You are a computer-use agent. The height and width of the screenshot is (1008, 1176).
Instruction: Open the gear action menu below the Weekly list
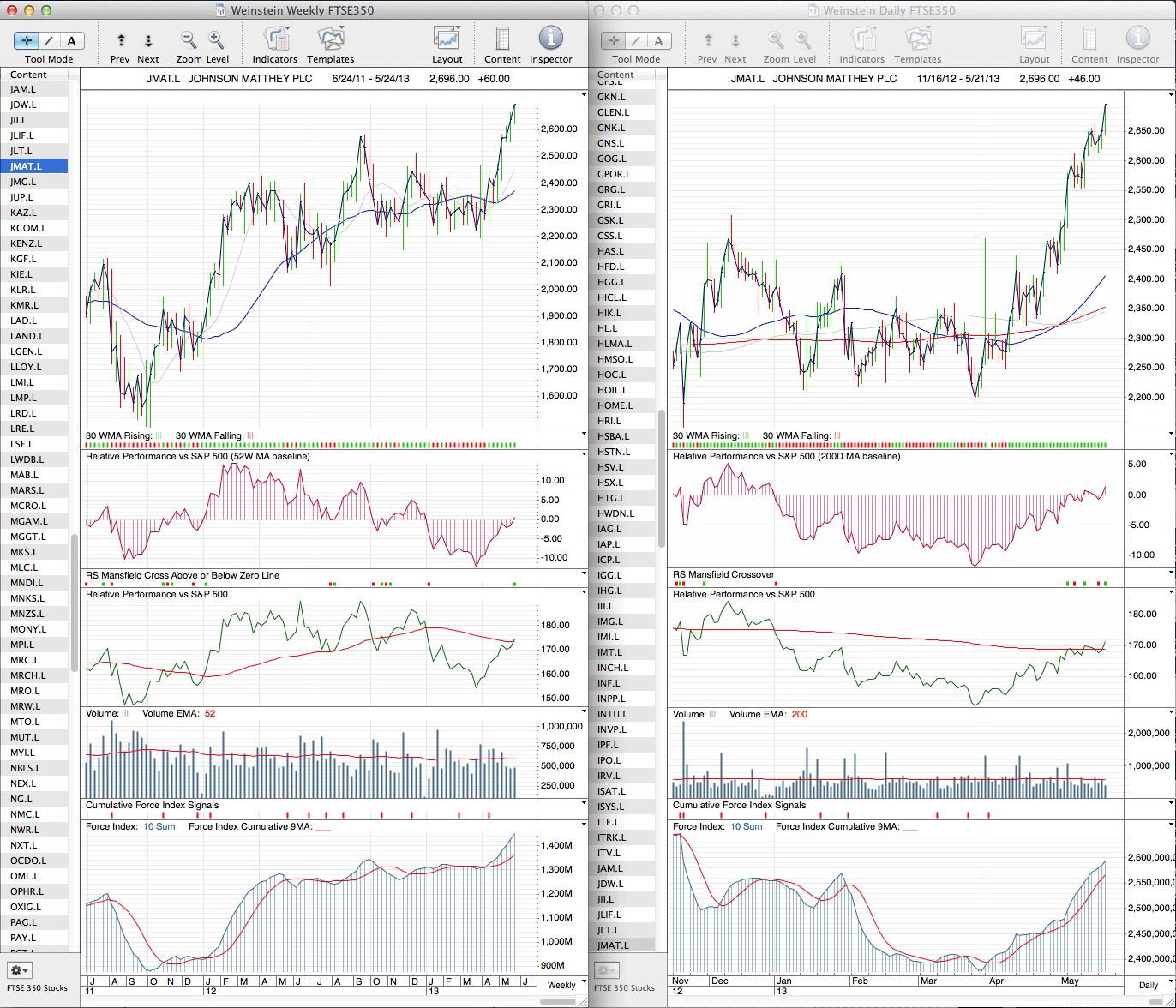pos(19,970)
